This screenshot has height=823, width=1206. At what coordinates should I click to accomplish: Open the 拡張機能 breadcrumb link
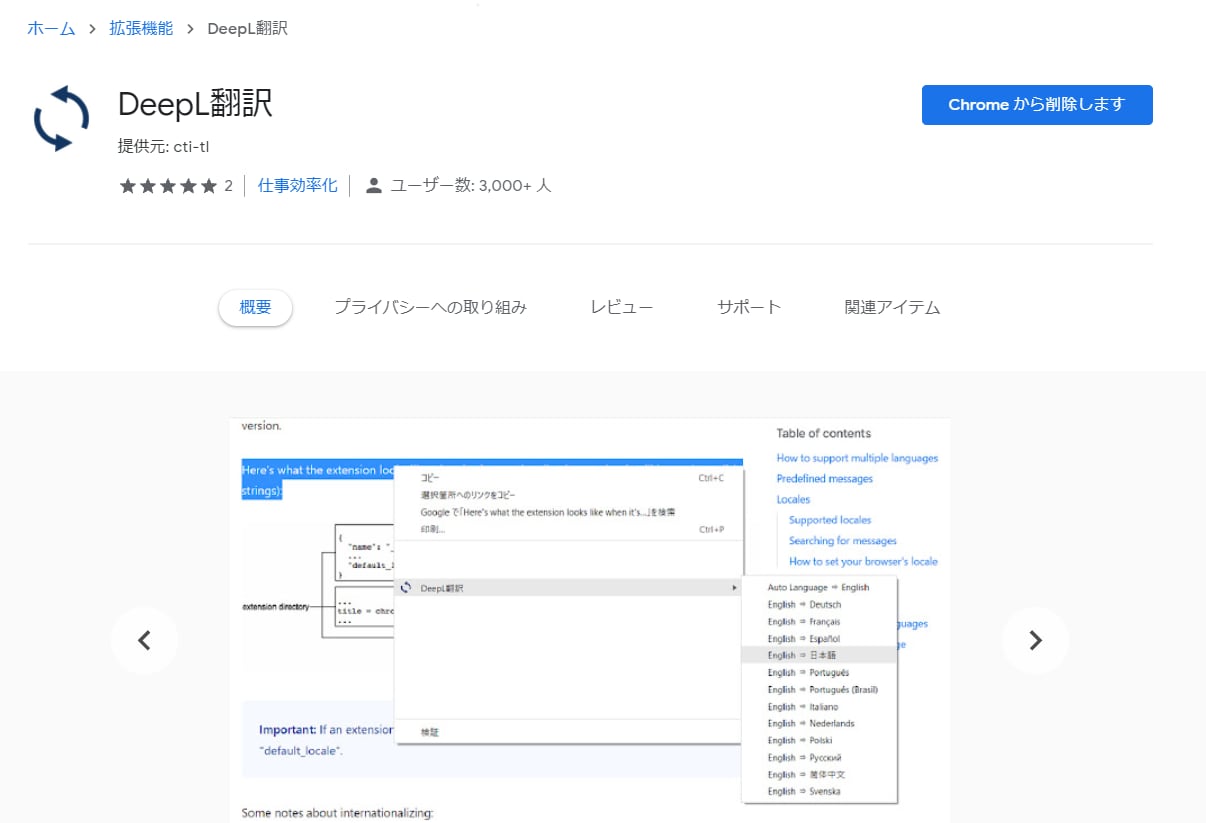[141, 28]
